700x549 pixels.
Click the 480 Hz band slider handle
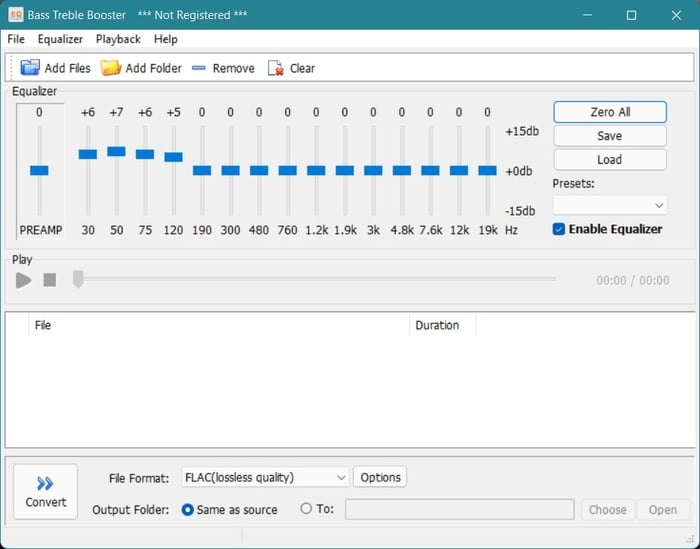[x=259, y=171]
